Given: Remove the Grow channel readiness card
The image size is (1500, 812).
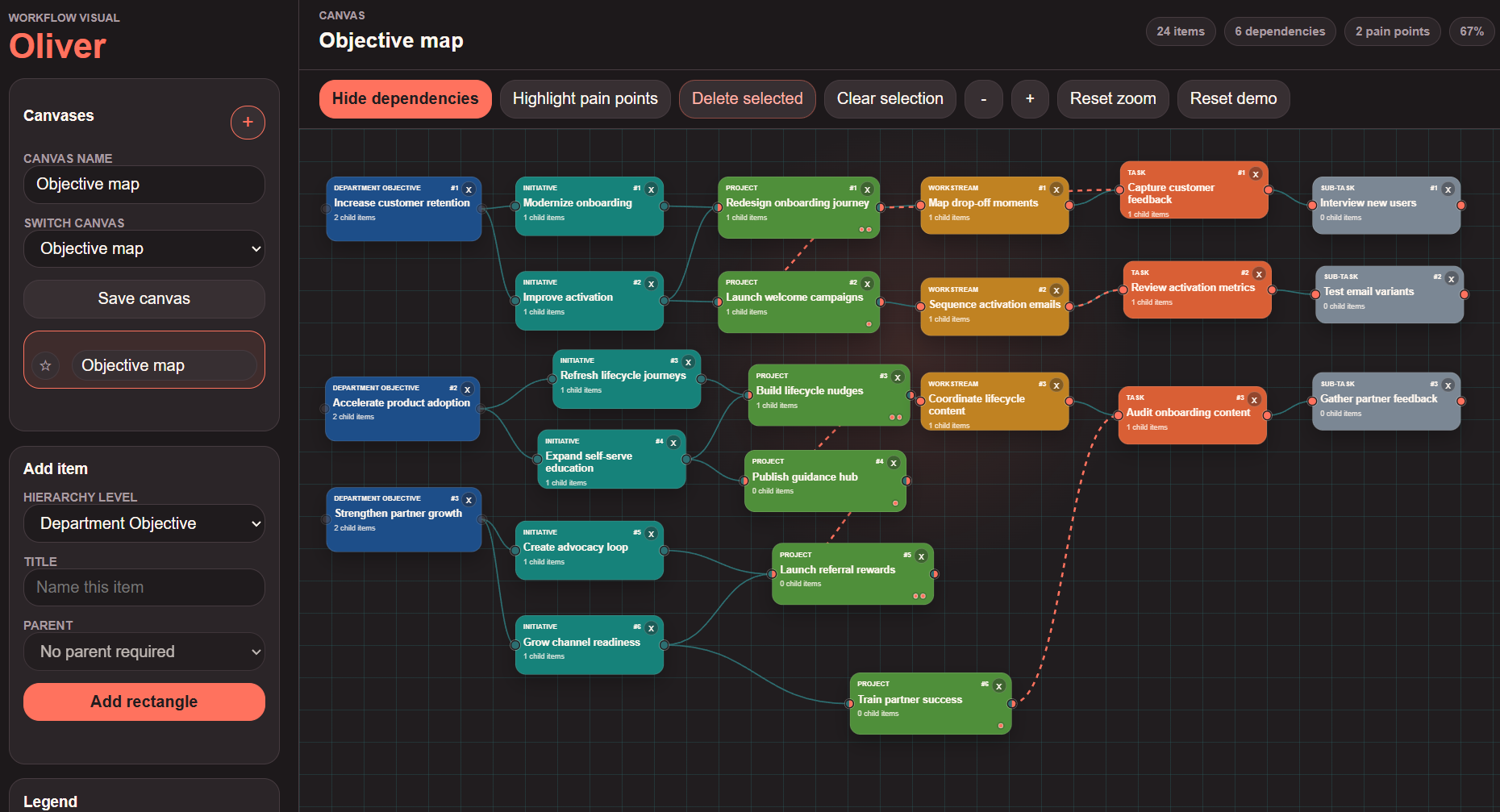Looking at the screenshot, I should [x=651, y=628].
